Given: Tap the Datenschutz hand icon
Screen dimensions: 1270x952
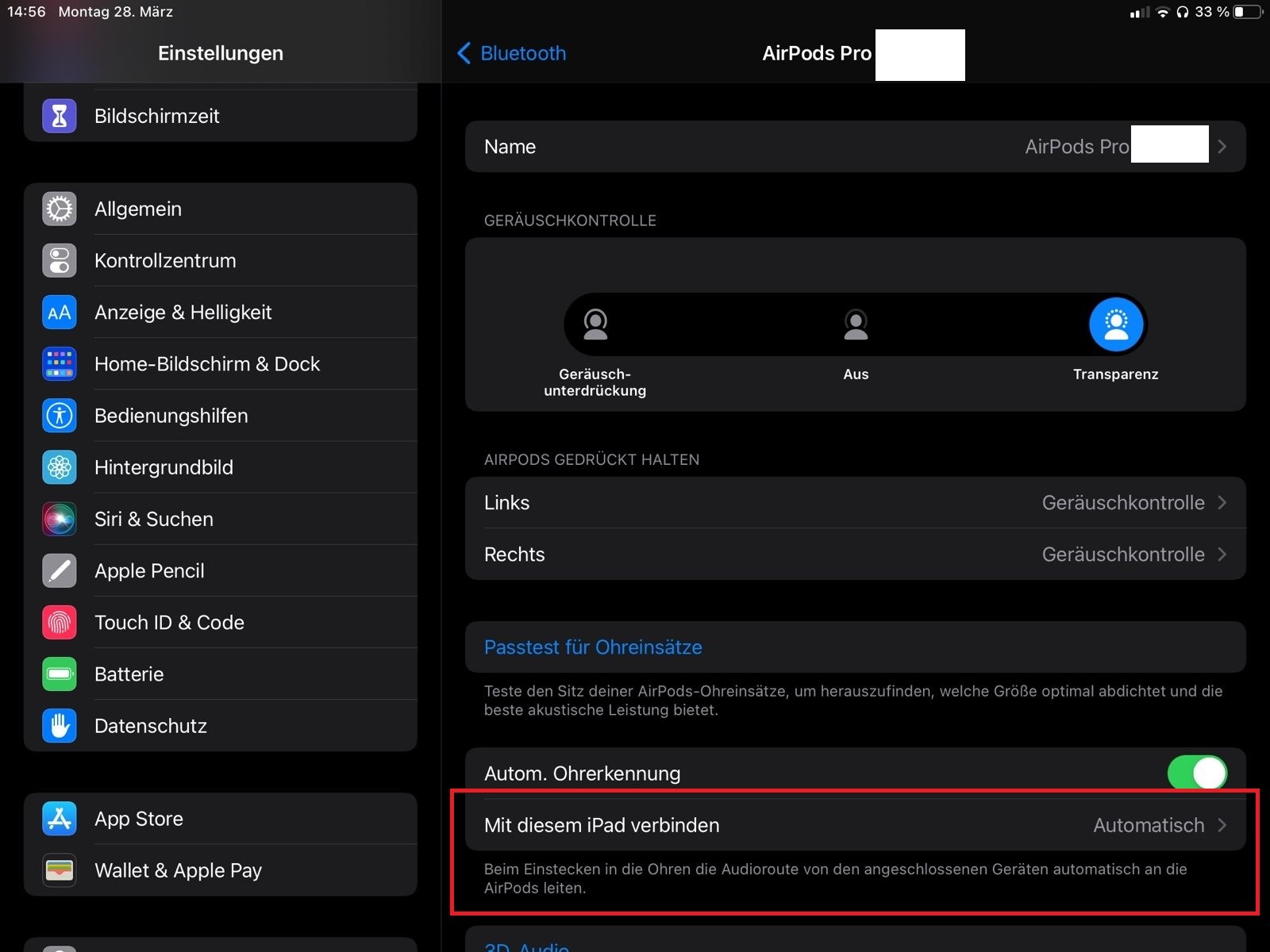Looking at the screenshot, I should click(60, 725).
